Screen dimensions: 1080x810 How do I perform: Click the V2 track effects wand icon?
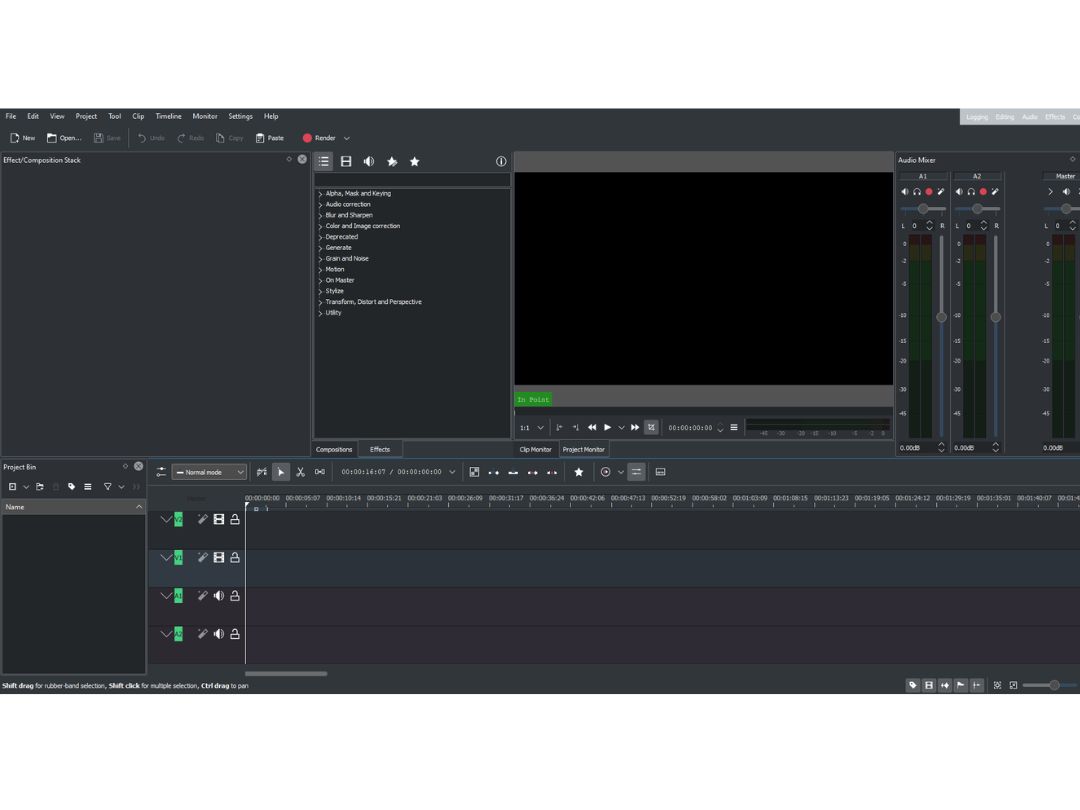click(x=202, y=519)
